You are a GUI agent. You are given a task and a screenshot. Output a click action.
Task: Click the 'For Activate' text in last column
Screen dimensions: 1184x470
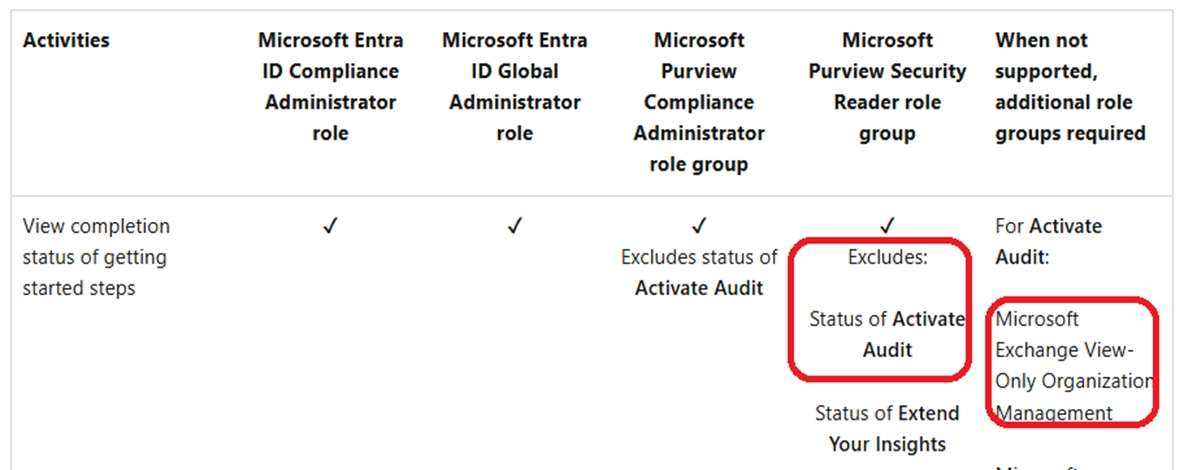click(x=1049, y=226)
